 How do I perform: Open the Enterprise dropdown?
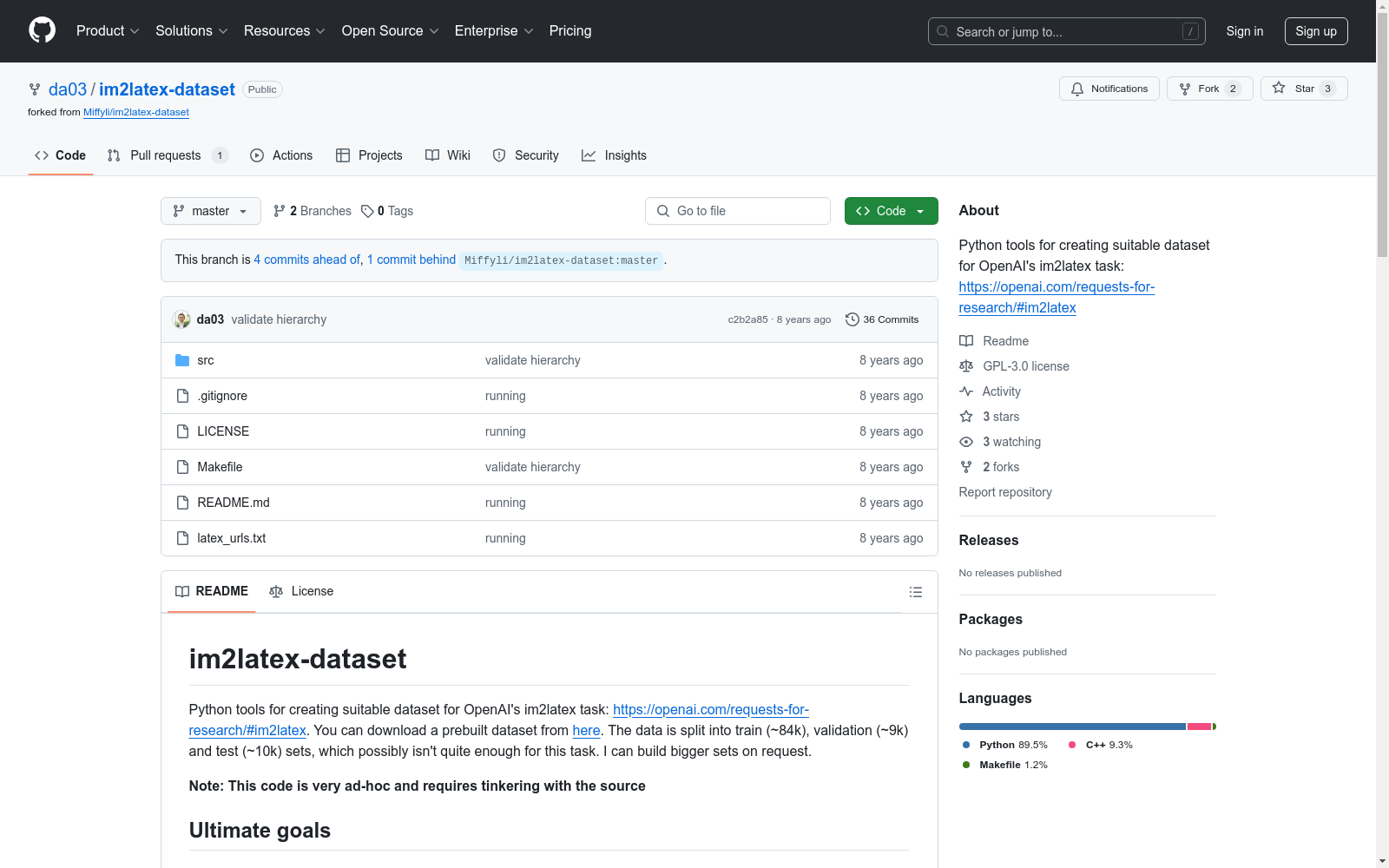tap(494, 31)
